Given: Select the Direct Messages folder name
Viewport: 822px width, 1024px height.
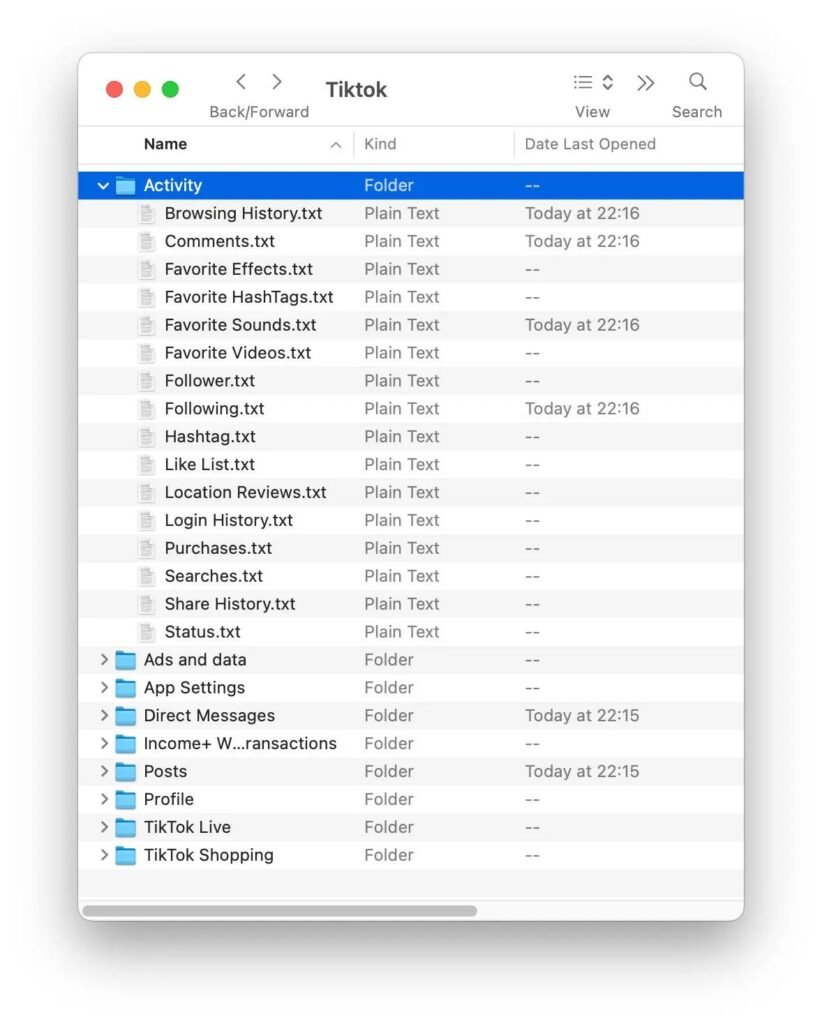Looking at the screenshot, I should click(209, 716).
